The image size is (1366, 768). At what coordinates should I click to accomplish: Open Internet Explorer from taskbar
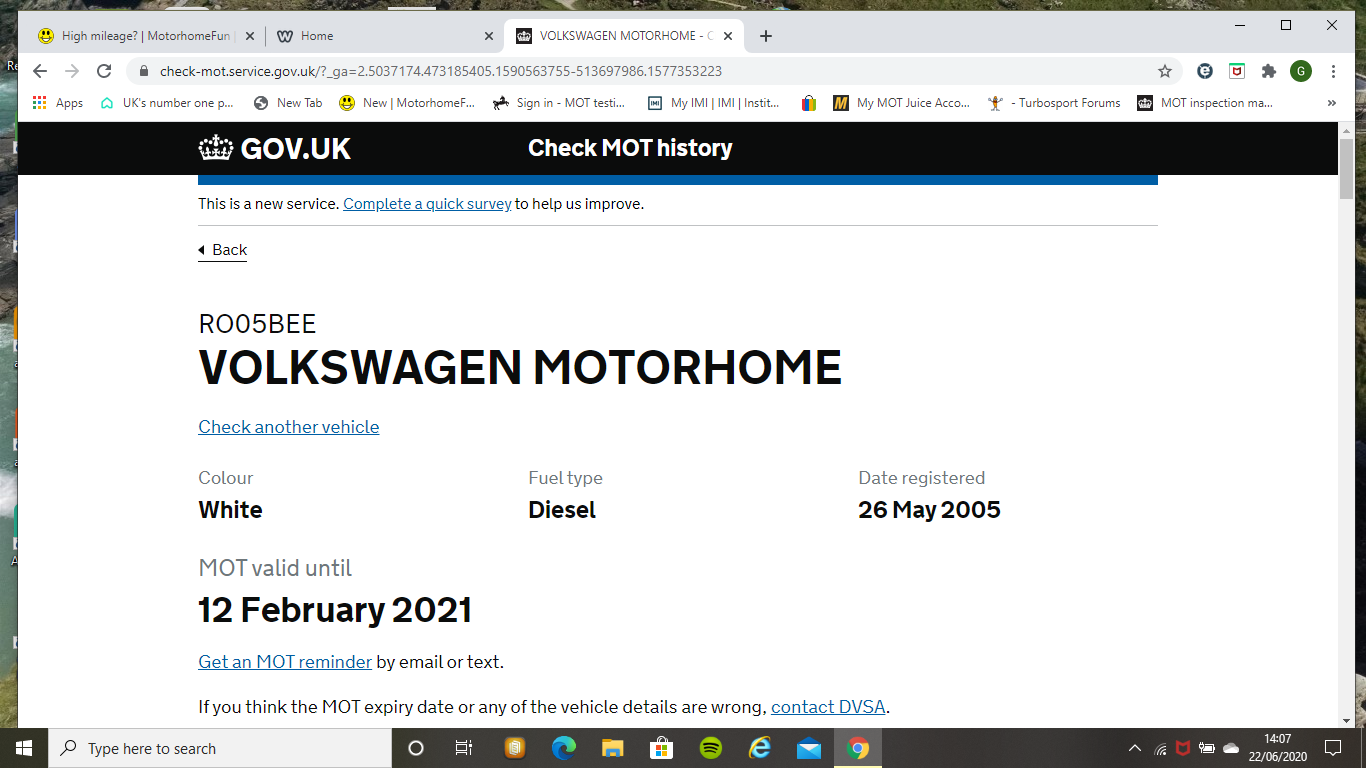[760, 748]
